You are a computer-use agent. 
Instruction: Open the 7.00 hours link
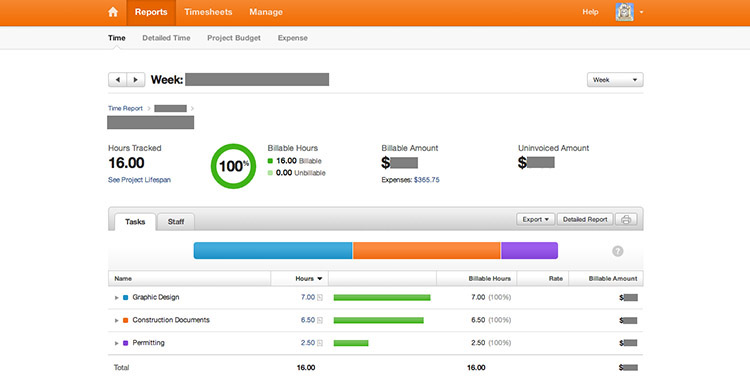point(308,297)
